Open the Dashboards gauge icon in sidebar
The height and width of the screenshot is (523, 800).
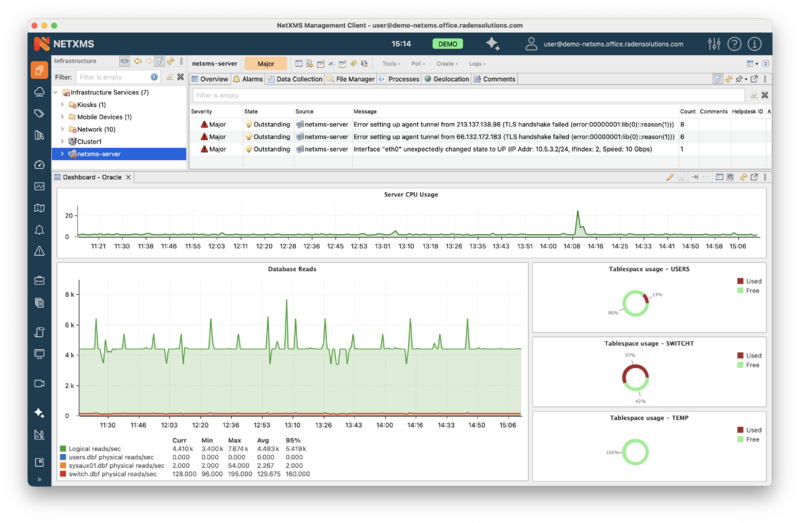[x=39, y=164]
